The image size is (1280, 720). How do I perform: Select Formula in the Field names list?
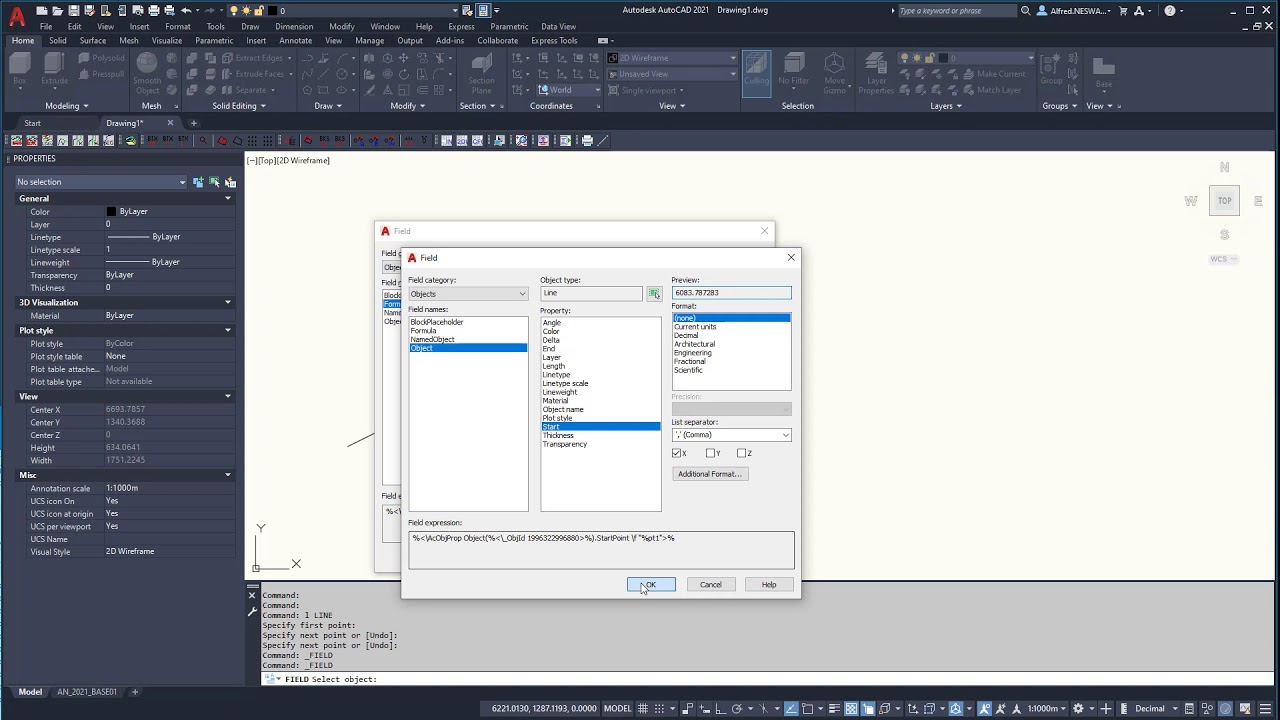pyautogui.click(x=424, y=331)
